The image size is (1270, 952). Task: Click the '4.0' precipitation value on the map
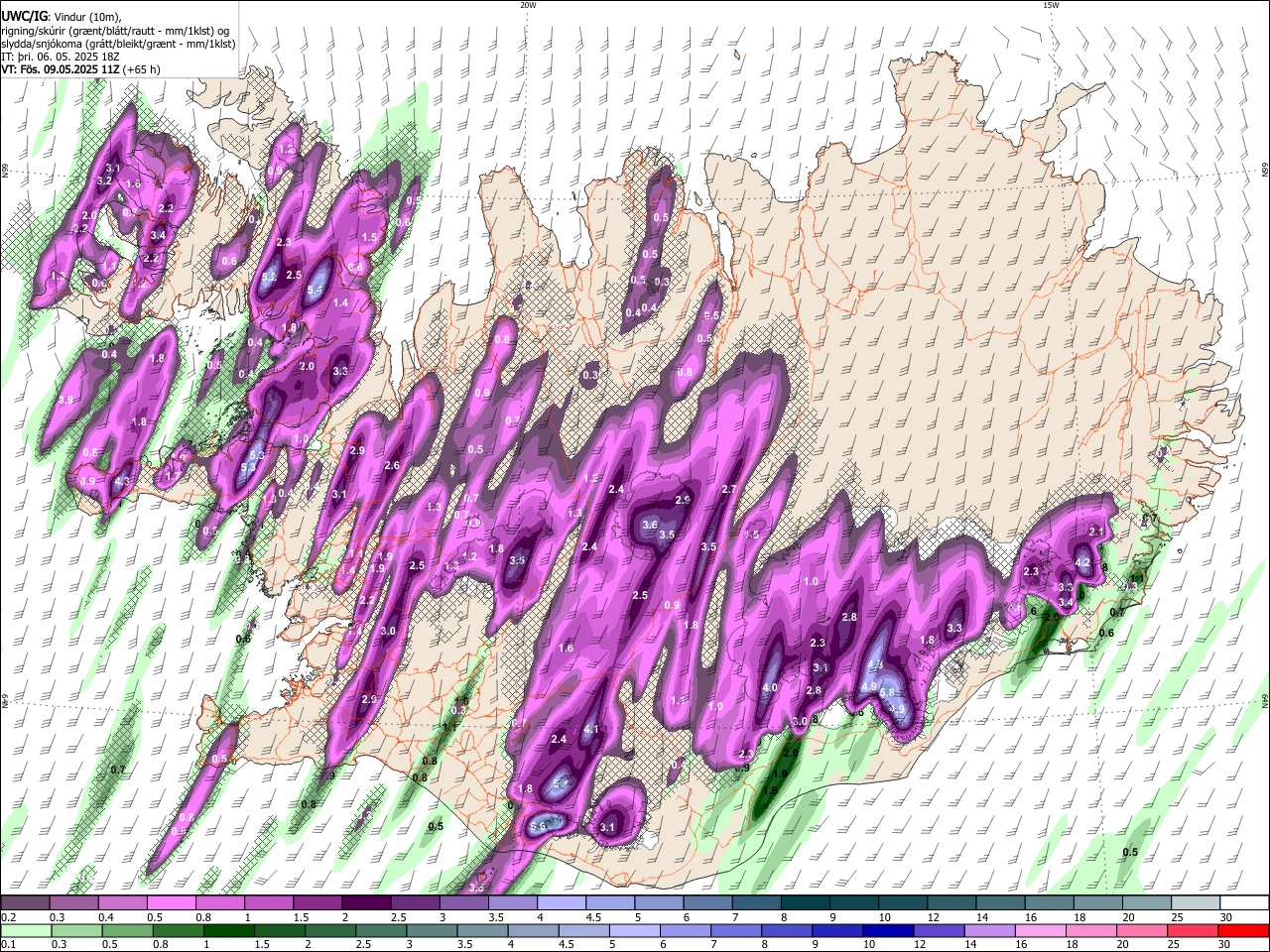click(770, 688)
